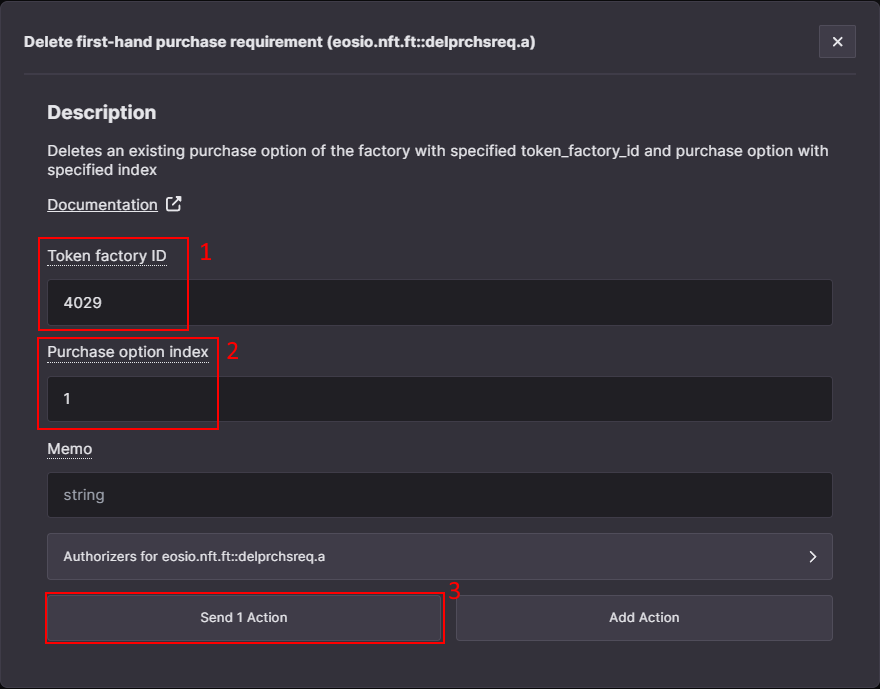Click the Description heading
The image size is (880, 689).
tap(102, 112)
